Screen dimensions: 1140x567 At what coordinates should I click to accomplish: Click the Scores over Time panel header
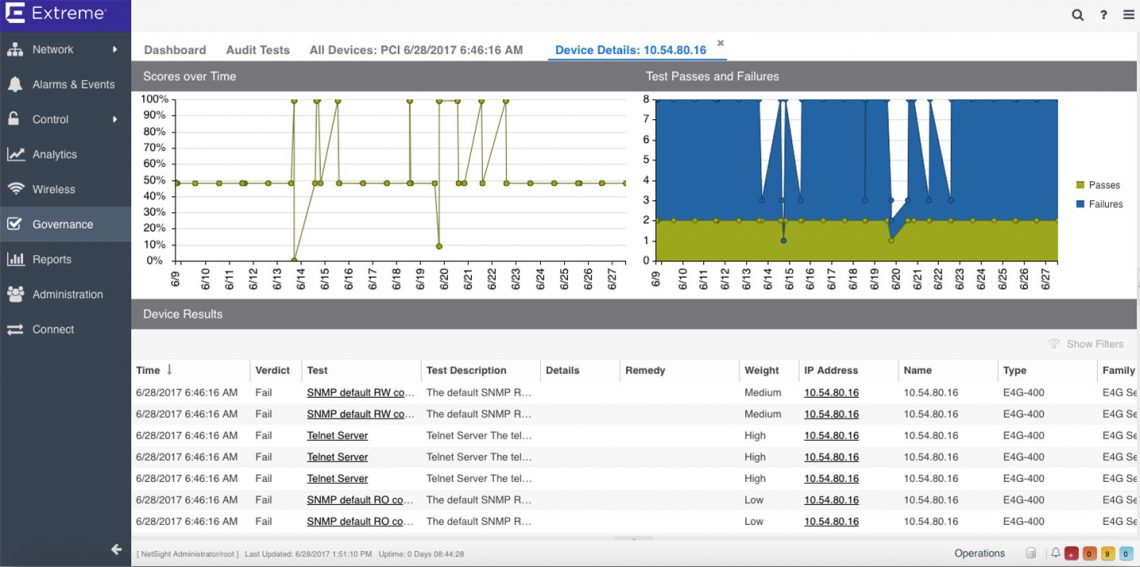point(382,76)
